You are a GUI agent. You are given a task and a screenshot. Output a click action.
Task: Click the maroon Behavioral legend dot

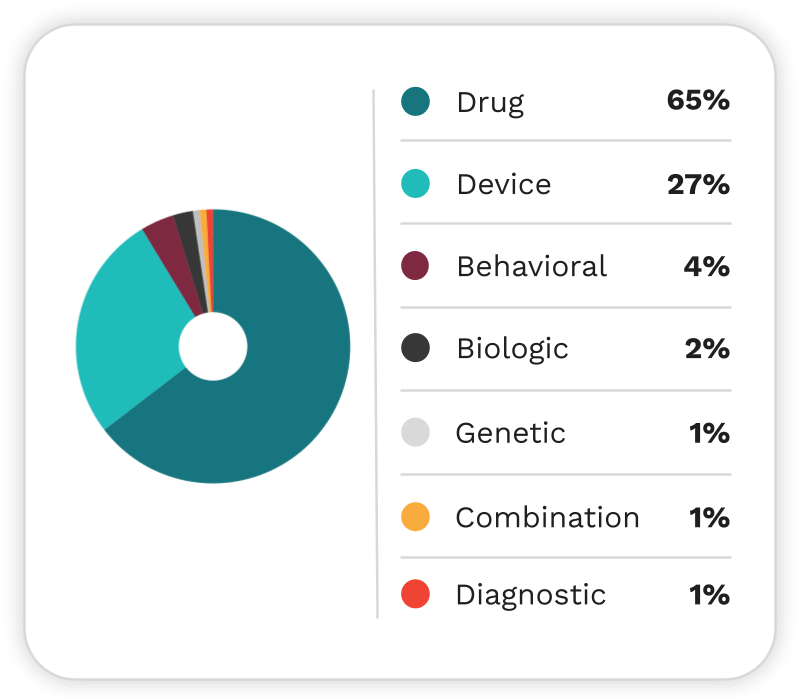click(415, 265)
